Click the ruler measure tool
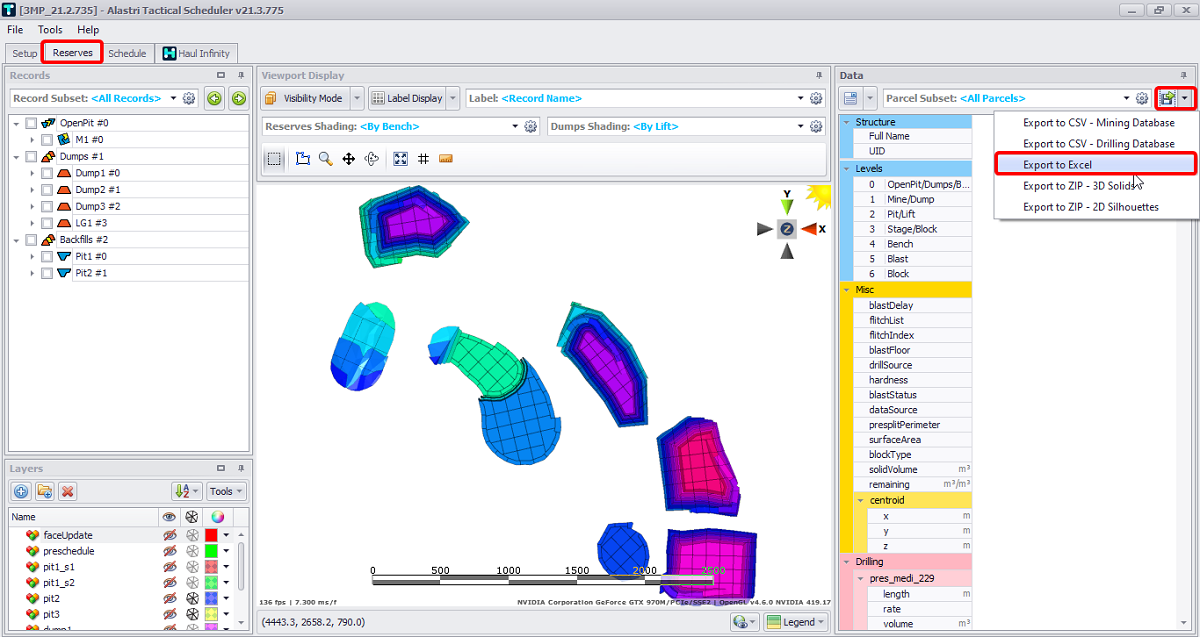This screenshot has width=1200, height=637. click(446, 159)
